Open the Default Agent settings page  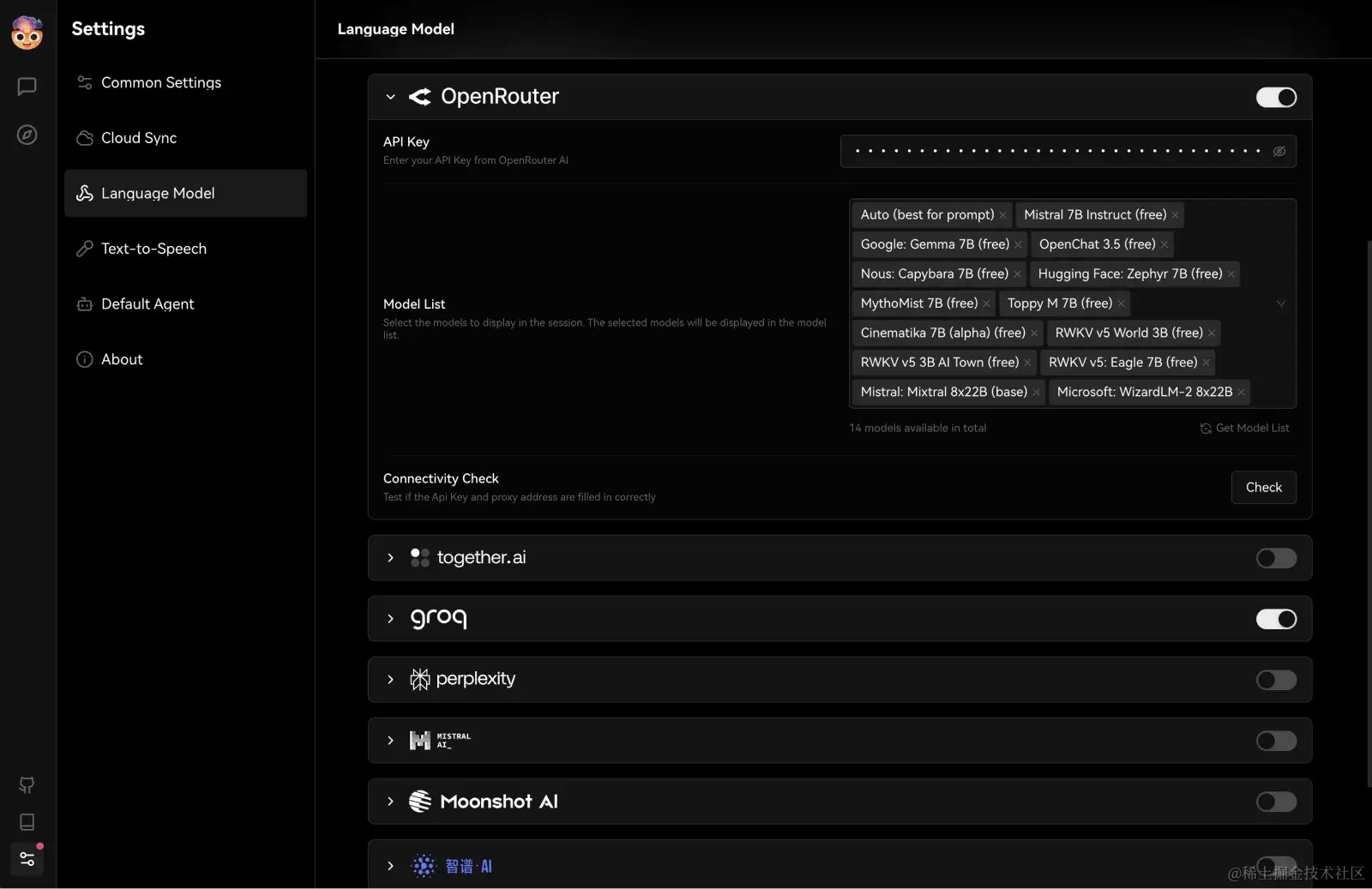click(147, 303)
